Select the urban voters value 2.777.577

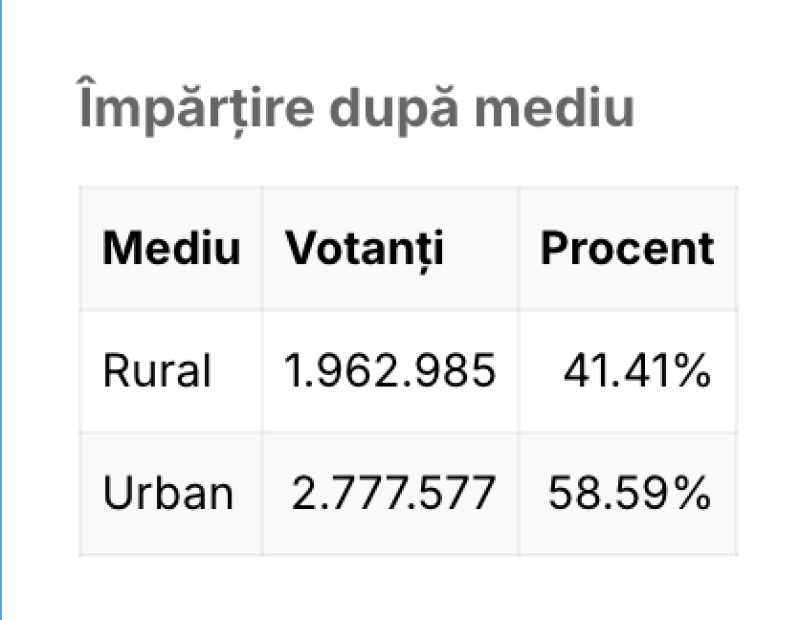tap(393, 493)
